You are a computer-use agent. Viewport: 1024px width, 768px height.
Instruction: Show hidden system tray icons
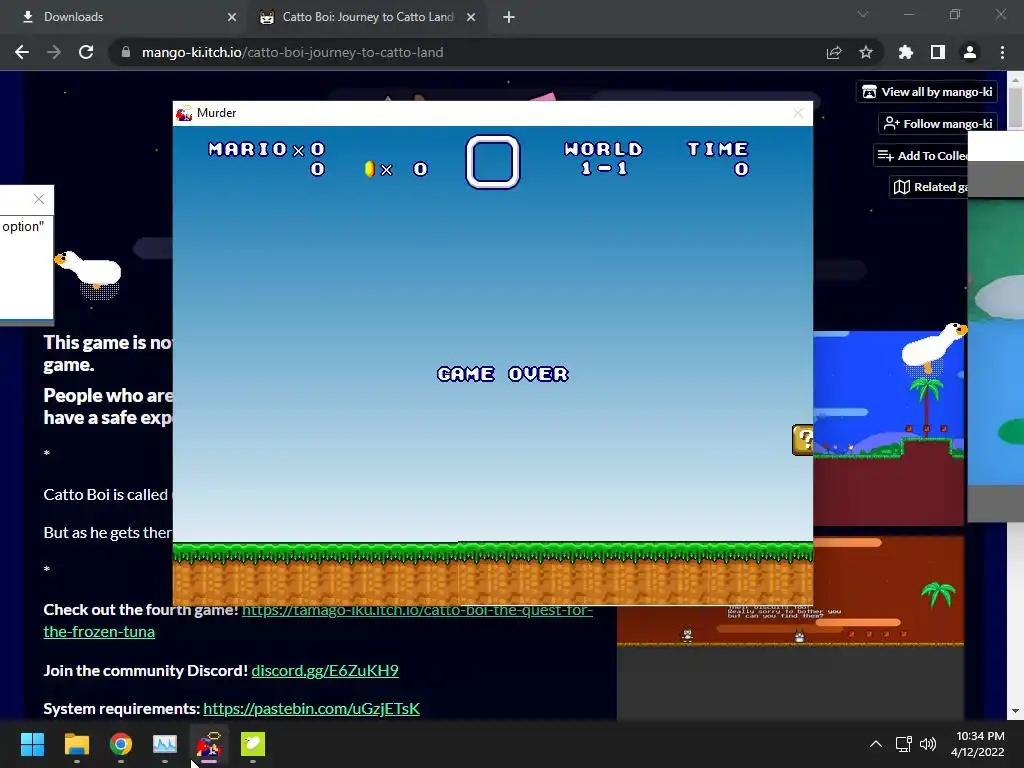[876, 744]
